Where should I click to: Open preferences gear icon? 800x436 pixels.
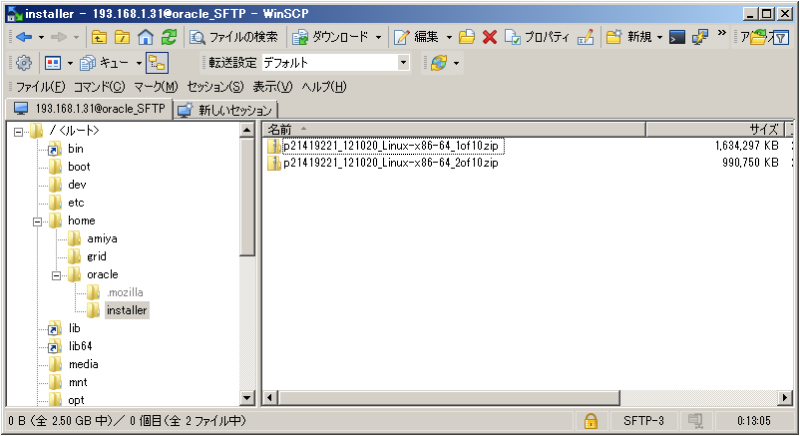point(23,63)
